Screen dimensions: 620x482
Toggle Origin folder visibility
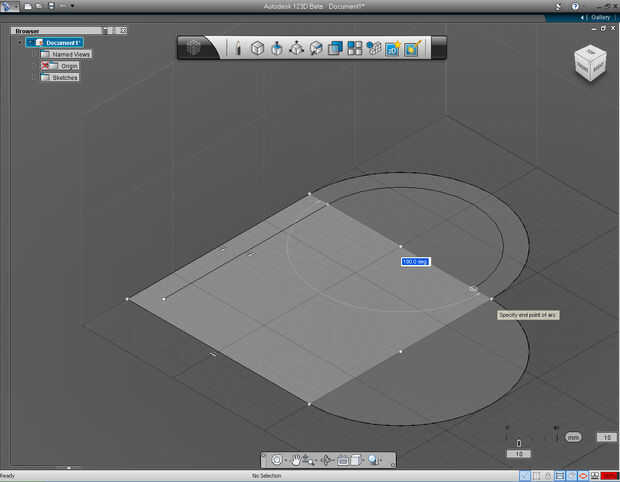[x=46, y=66]
